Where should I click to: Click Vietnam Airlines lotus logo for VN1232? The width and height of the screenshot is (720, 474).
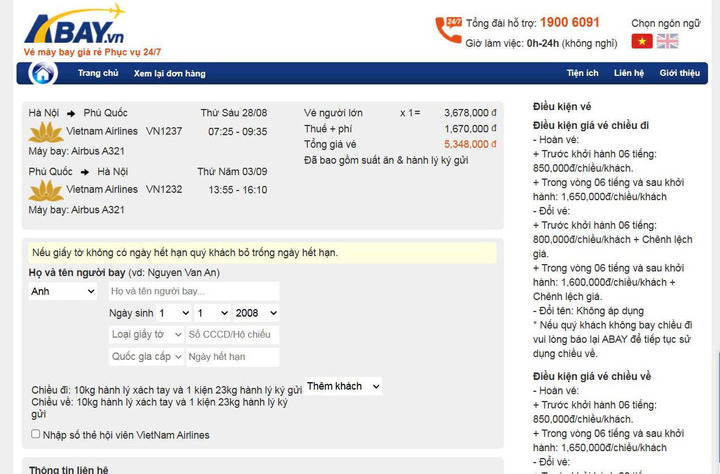46,191
